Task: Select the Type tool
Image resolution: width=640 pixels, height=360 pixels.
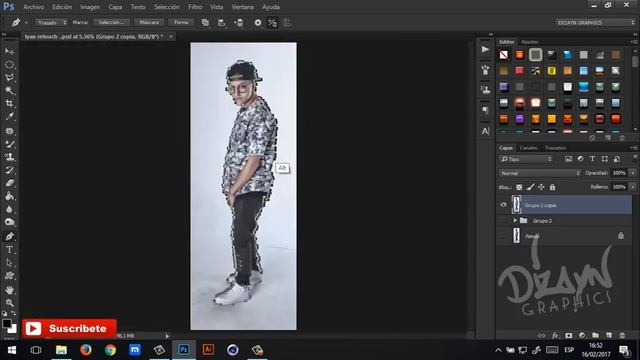Action: 9,249
